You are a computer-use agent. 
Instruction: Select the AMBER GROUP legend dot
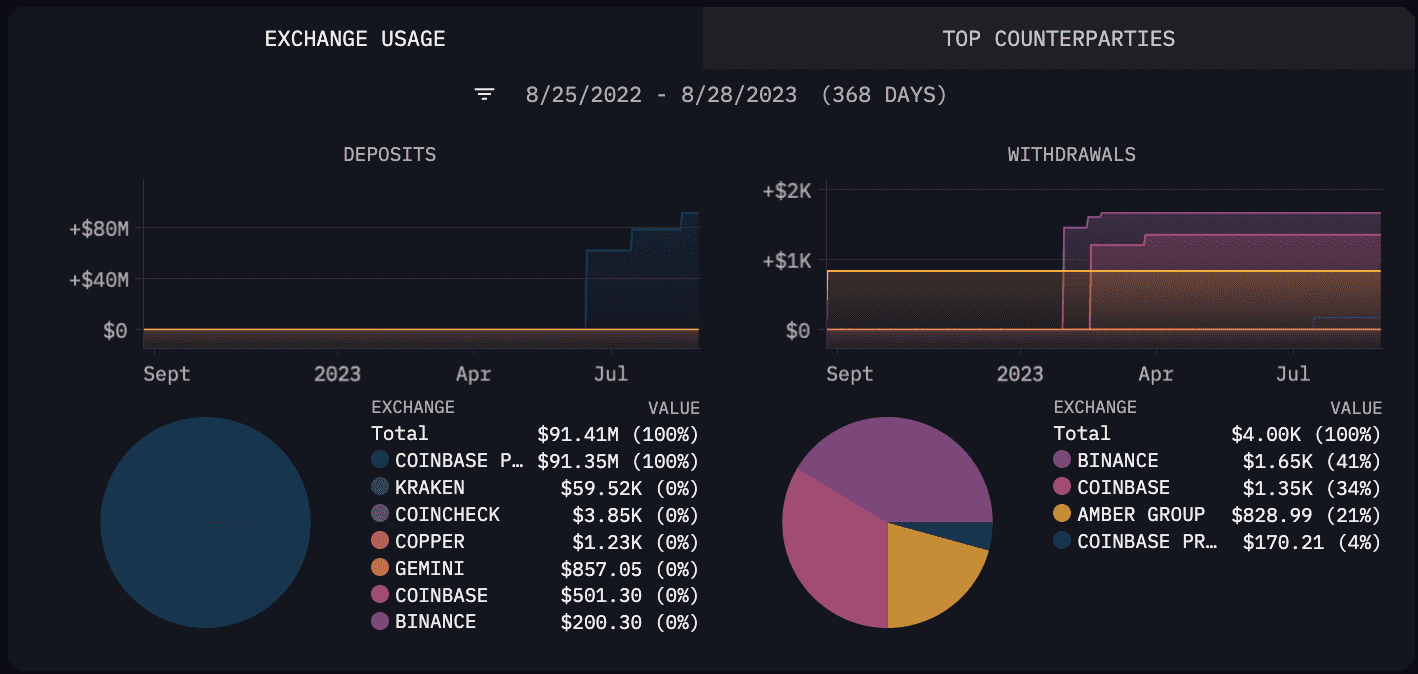1062,514
